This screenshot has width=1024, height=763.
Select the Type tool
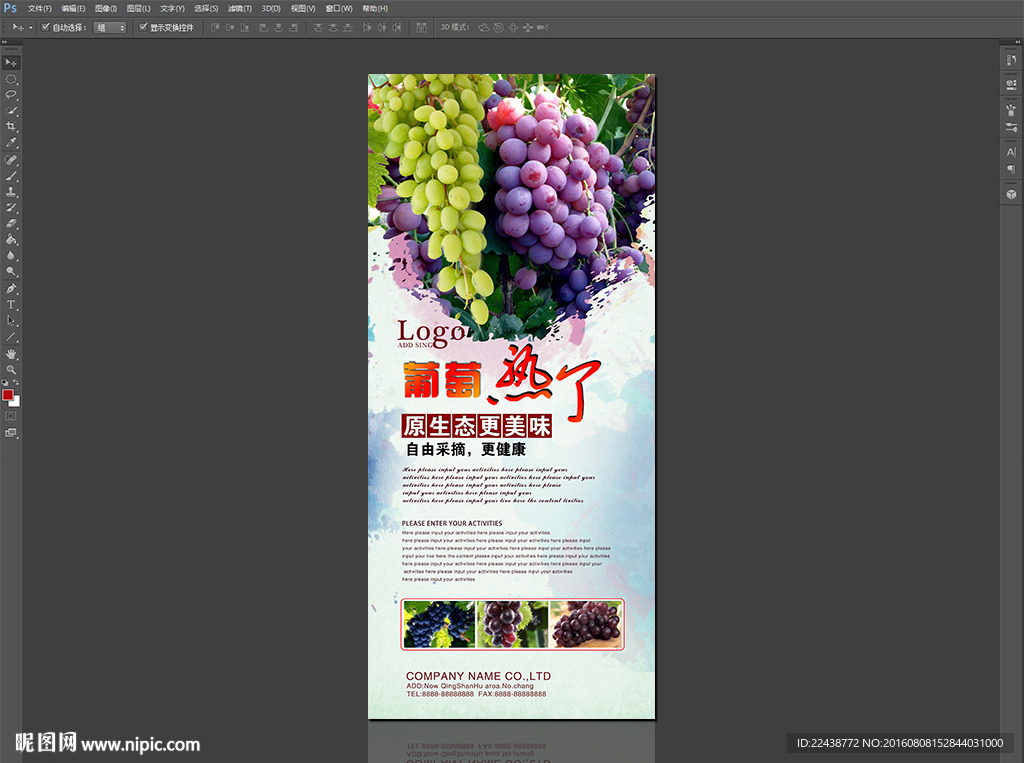[11, 304]
